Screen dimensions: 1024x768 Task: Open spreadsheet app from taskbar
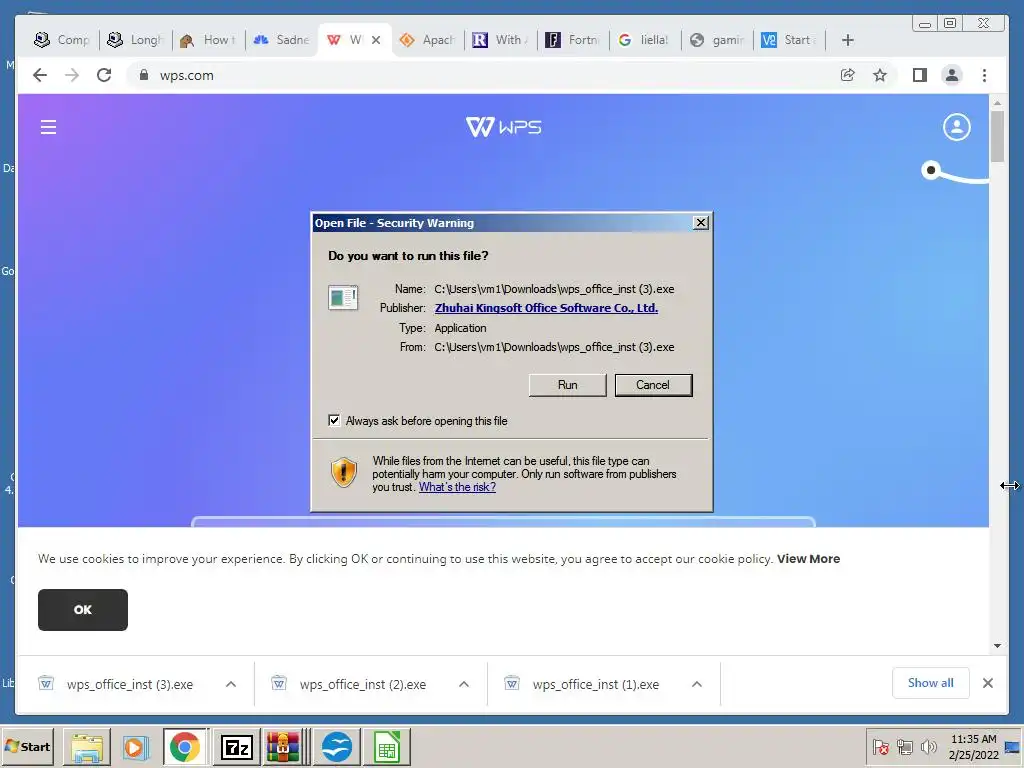[x=387, y=747]
